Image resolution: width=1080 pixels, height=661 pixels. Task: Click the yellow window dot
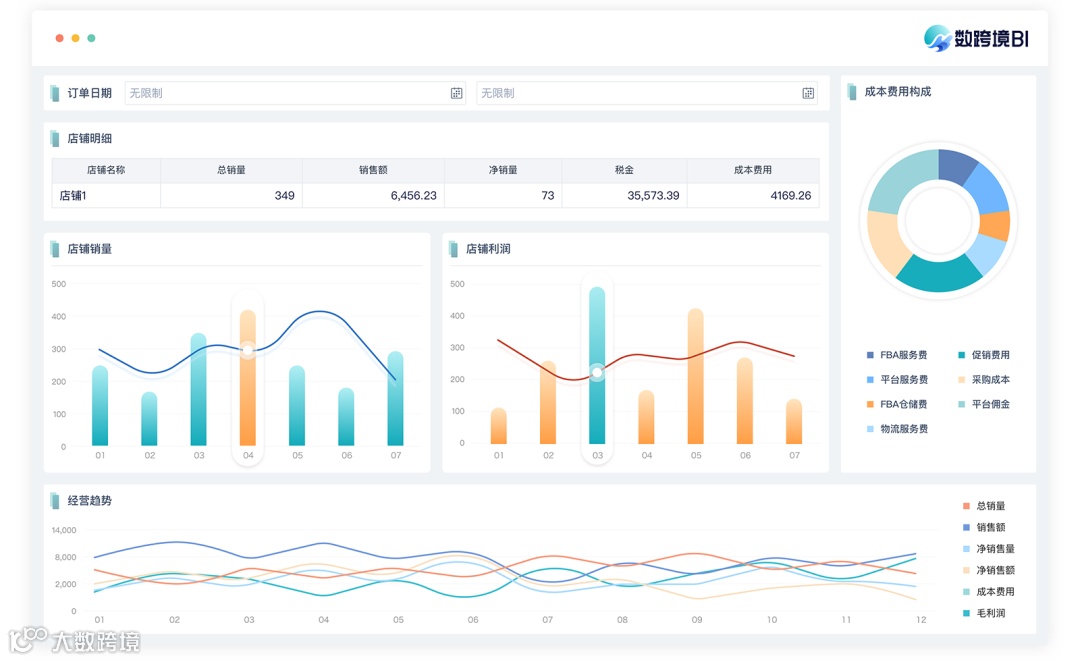coord(76,38)
